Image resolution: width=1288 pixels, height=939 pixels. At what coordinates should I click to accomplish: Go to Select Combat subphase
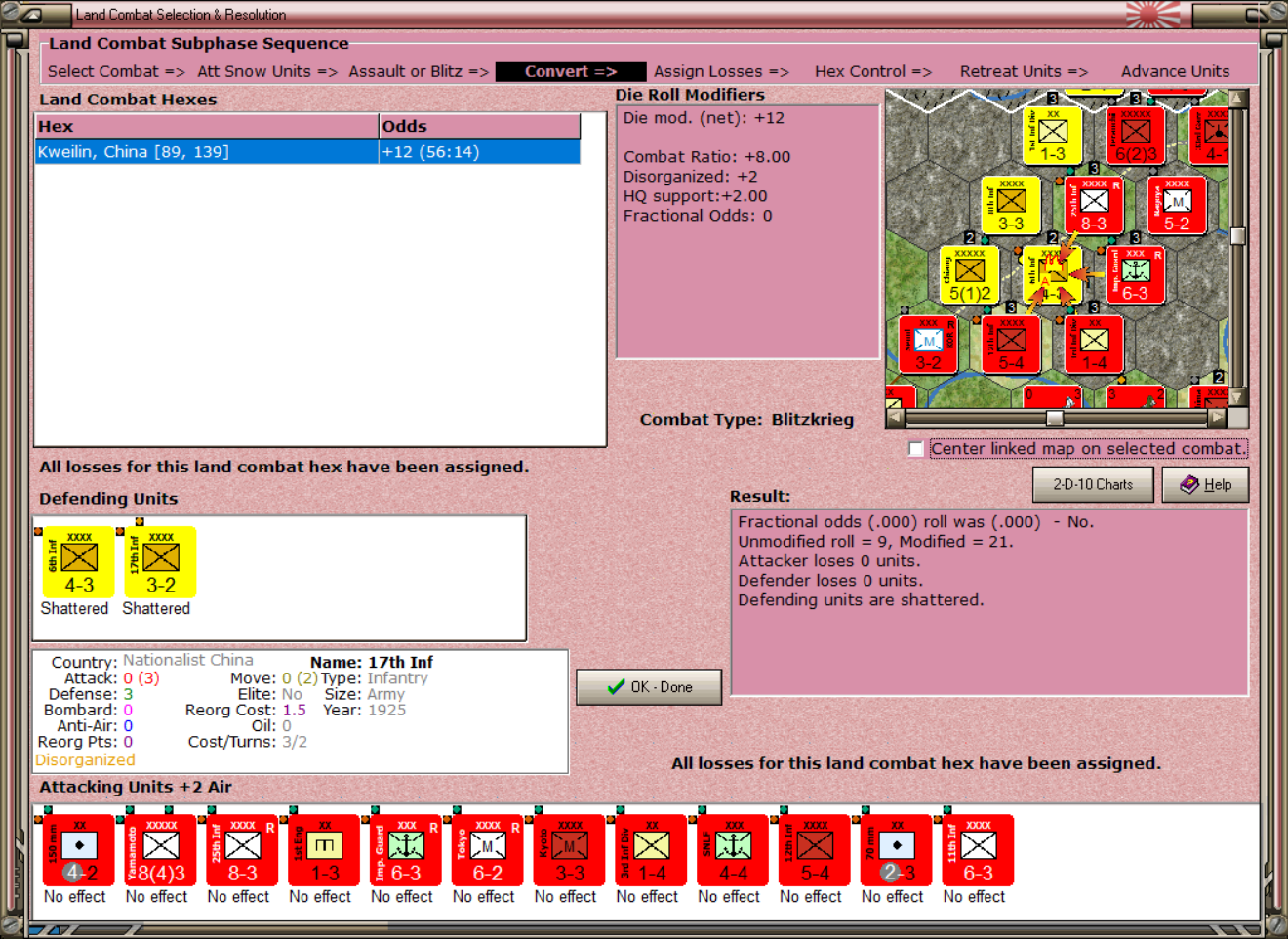[x=116, y=71]
